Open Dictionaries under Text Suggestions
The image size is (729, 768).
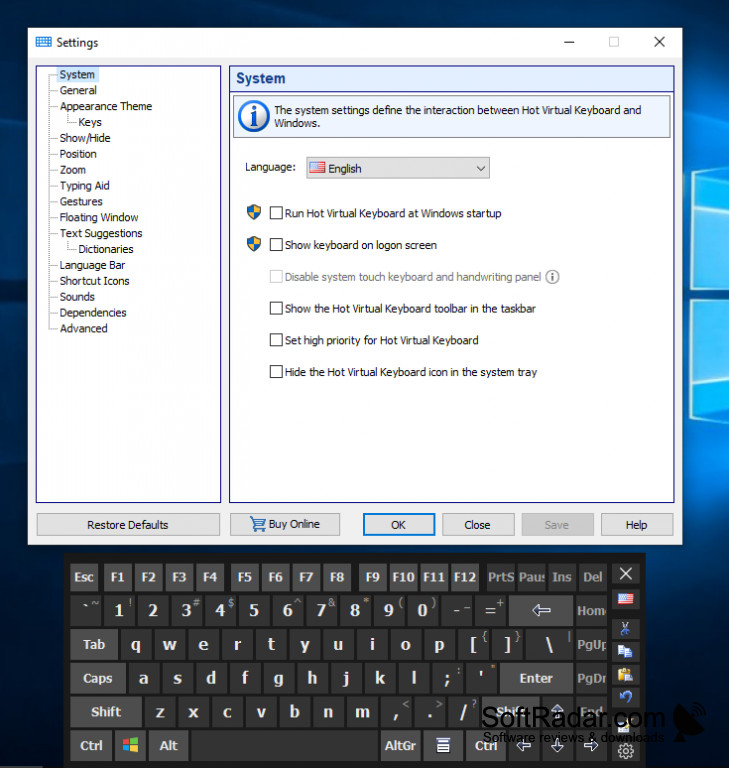106,249
